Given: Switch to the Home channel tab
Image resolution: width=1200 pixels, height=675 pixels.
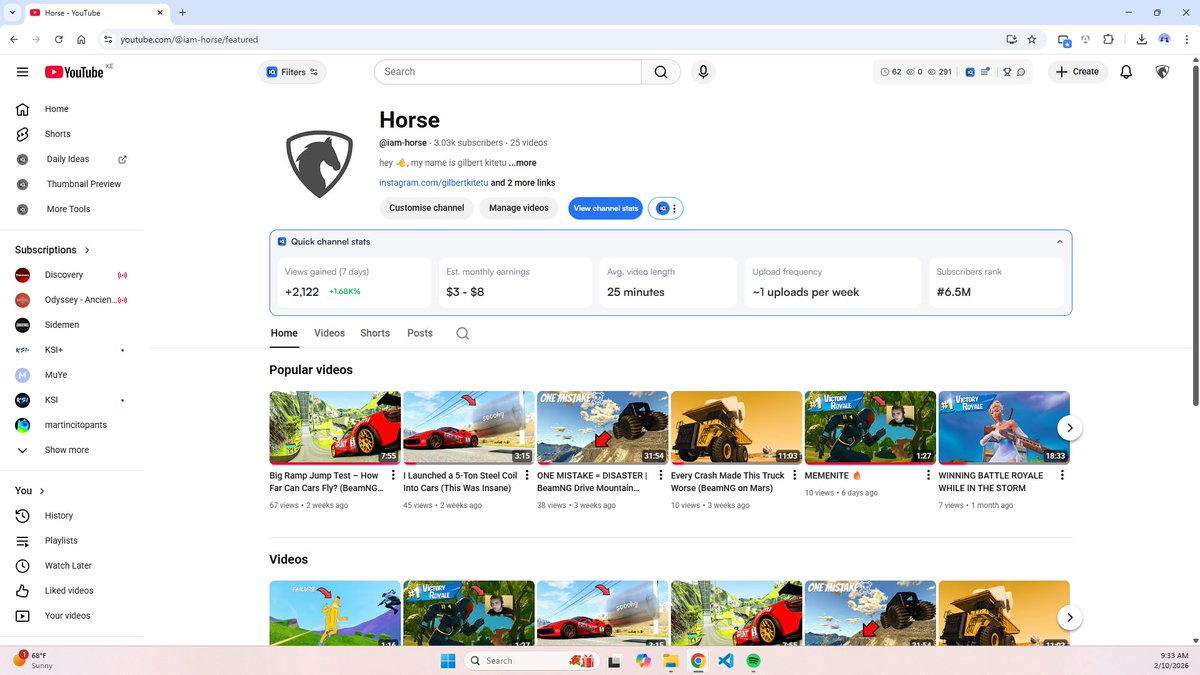Looking at the screenshot, I should [284, 333].
